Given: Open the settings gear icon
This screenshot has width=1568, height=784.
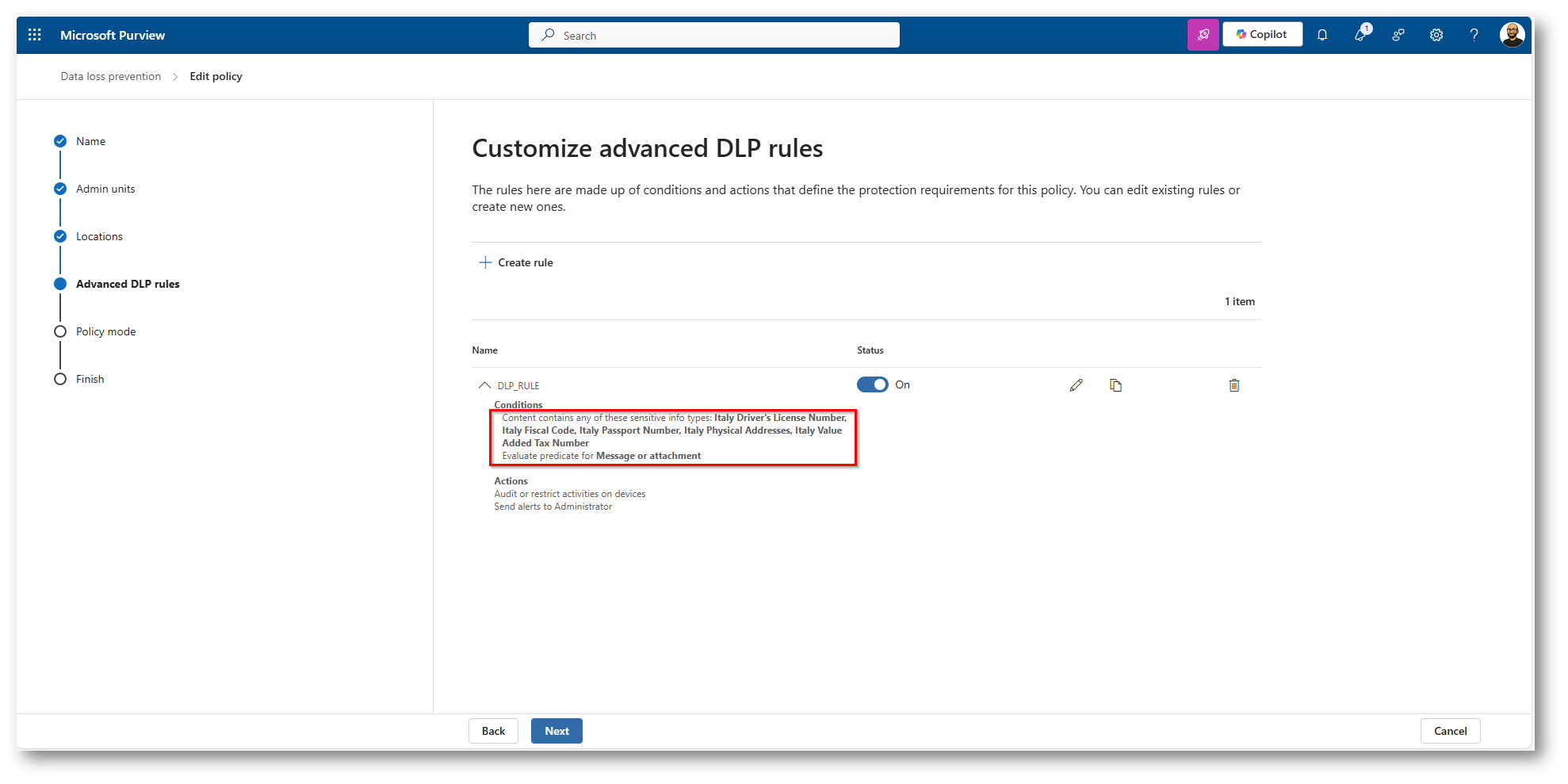Looking at the screenshot, I should (x=1436, y=35).
